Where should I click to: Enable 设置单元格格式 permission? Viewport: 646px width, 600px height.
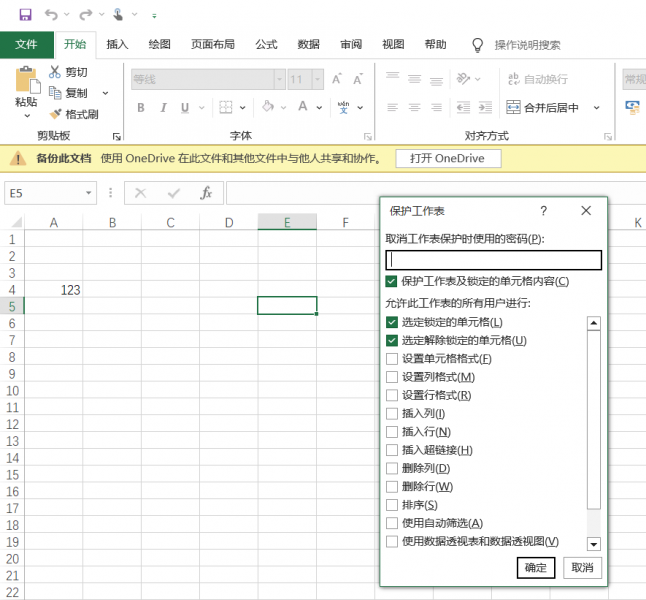tap(392, 359)
